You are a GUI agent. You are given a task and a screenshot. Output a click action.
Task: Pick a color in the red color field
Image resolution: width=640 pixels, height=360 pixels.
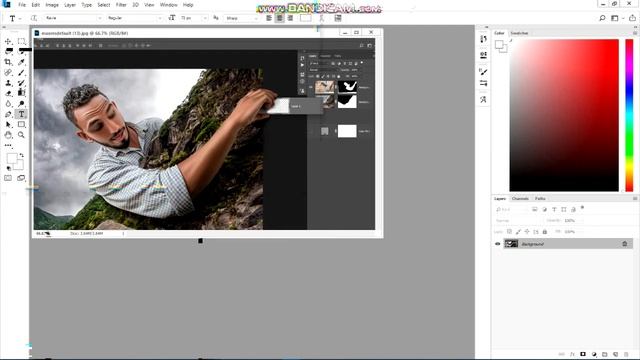coord(564,116)
